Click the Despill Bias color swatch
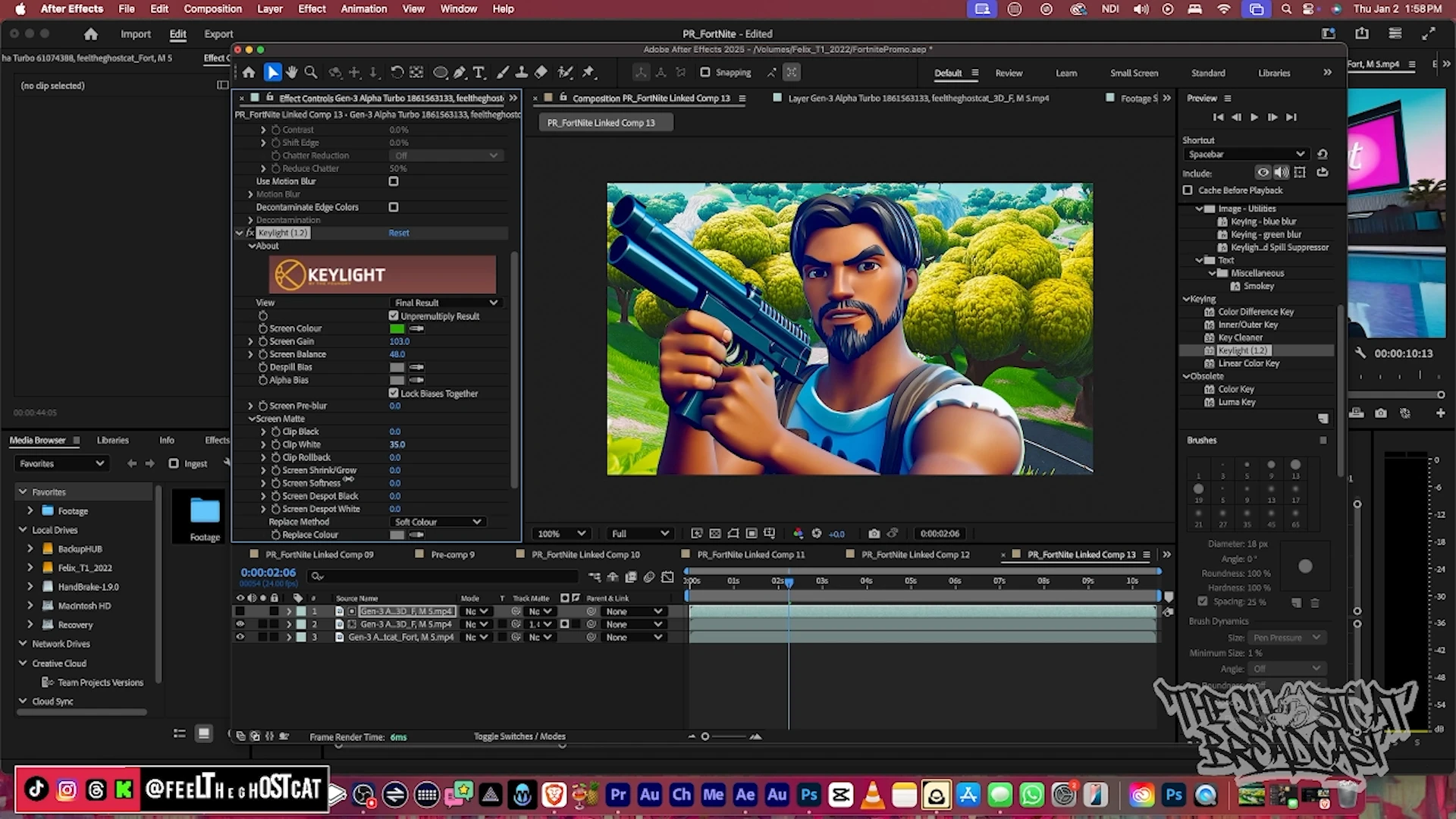This screenshot has width=1456, height=819. click(x=397, y=367)
